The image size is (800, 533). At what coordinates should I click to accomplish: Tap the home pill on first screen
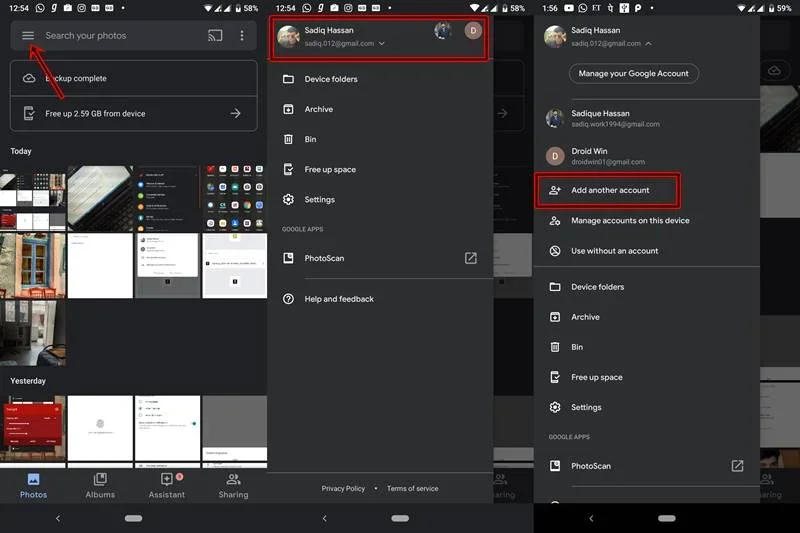[134, 518]
